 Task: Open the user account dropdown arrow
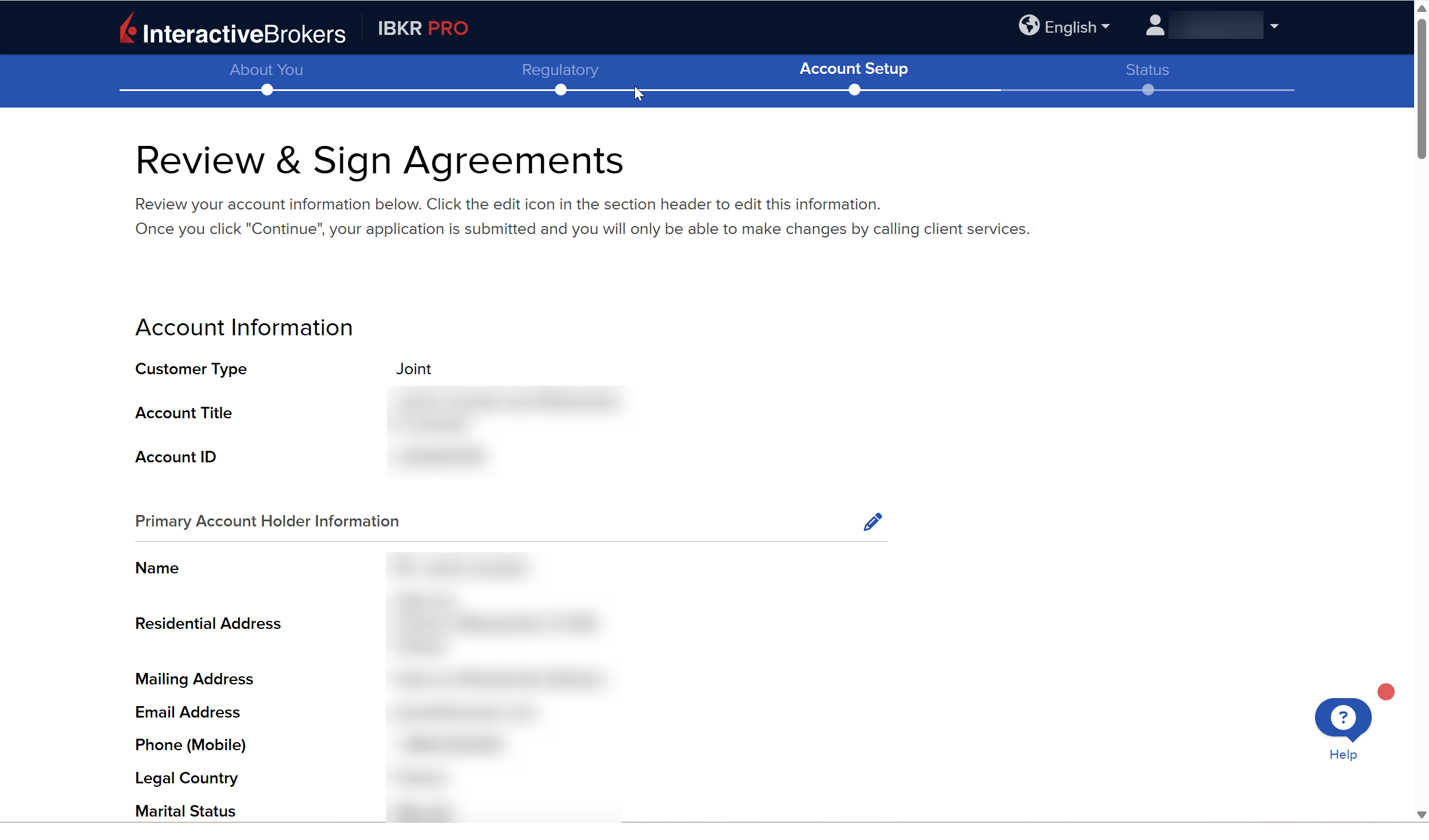click(x=1274, y=26)
